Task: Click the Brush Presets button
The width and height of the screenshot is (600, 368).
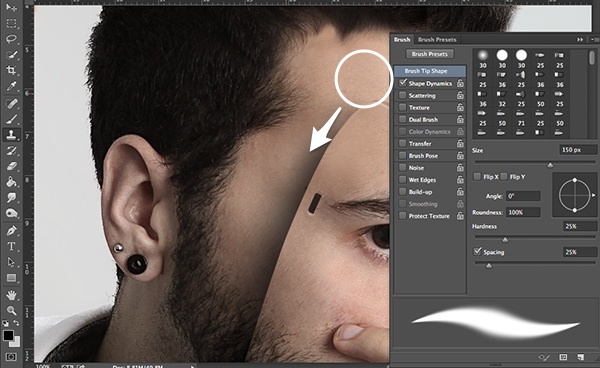Action: click(430, 54)
